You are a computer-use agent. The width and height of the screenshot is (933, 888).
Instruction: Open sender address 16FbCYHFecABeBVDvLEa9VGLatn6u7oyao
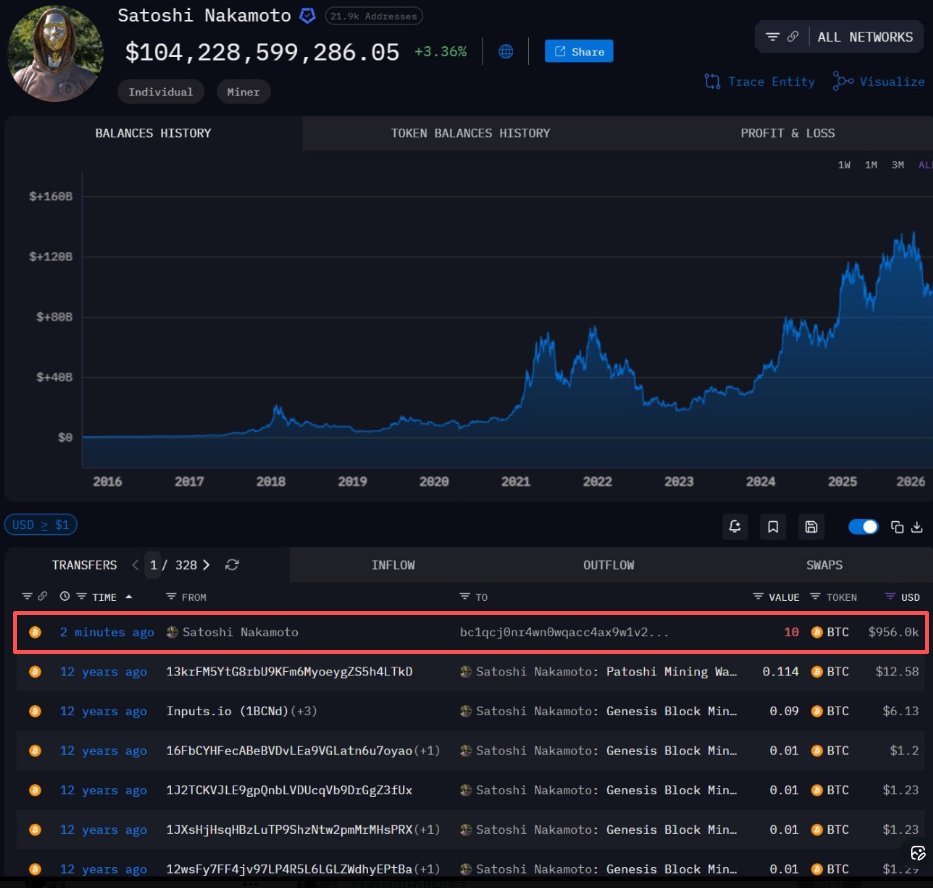click(x=289, y=751)
